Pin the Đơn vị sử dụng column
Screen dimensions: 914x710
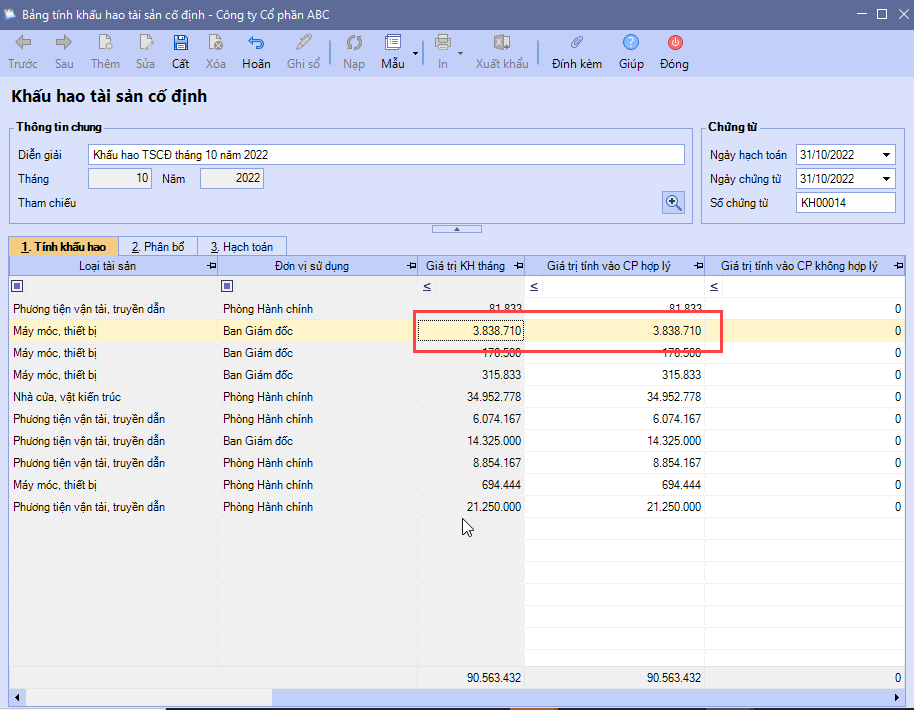coord(412,266)
